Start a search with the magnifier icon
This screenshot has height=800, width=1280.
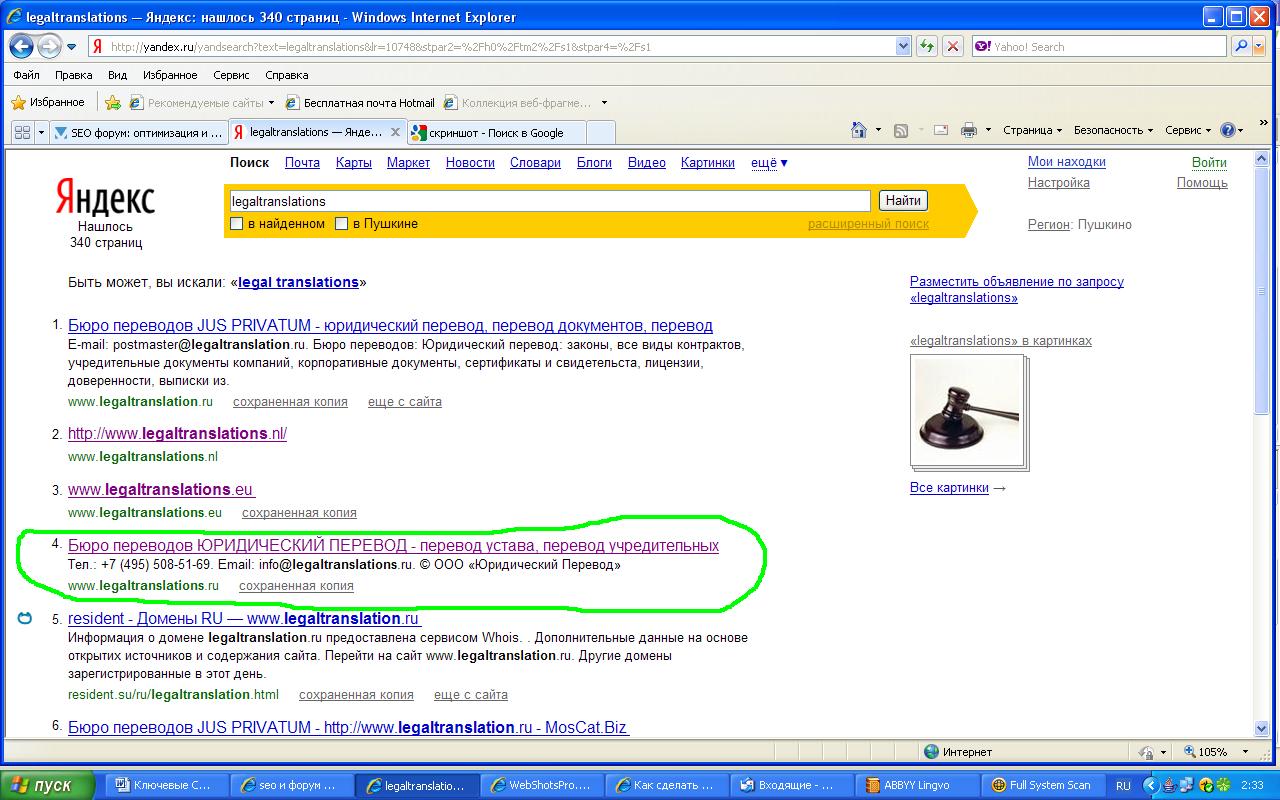(x=1241, y=46)
